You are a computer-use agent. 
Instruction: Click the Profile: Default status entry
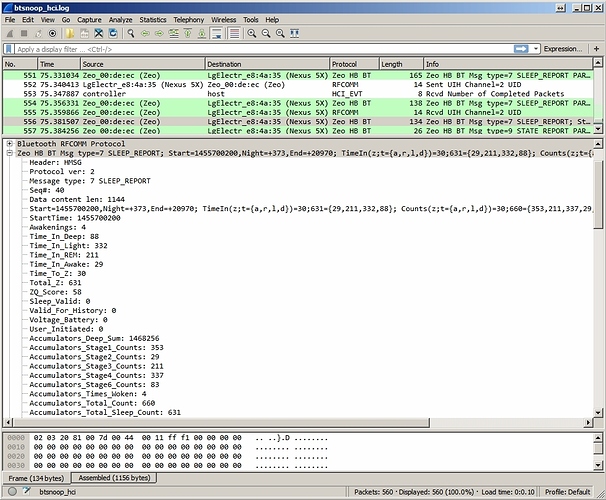567,492
